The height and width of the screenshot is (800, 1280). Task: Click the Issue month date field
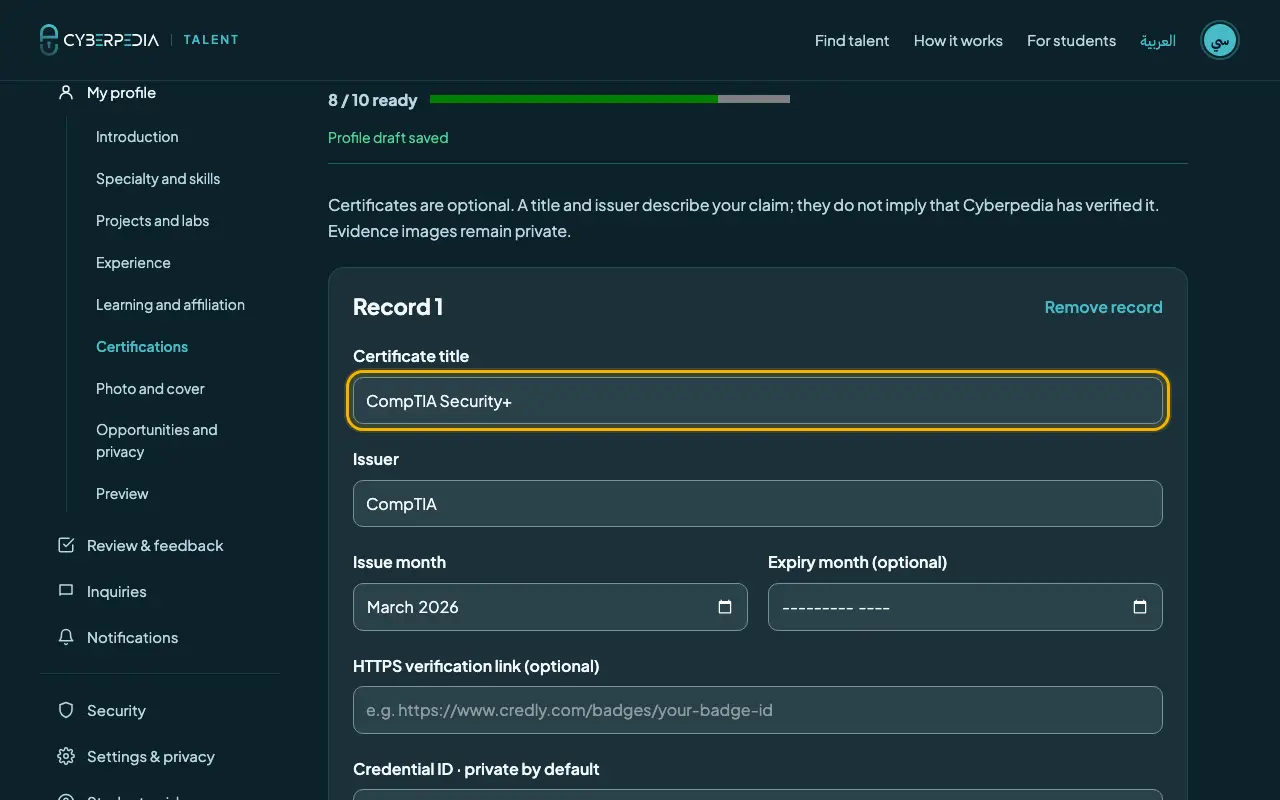coord(550,607)
